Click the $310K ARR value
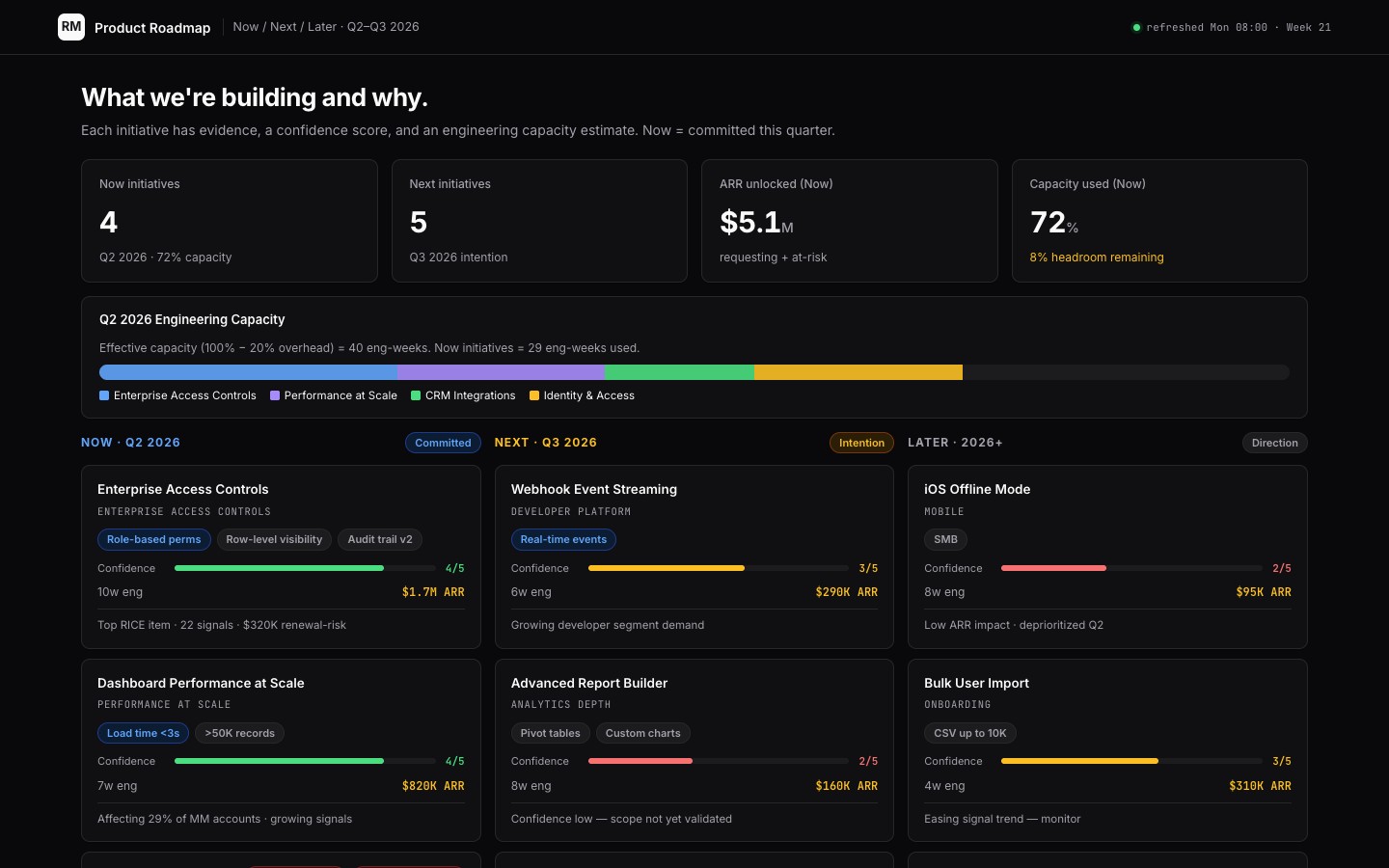The height and width of the screenshot is (868, 1389). coord(1260,786)
